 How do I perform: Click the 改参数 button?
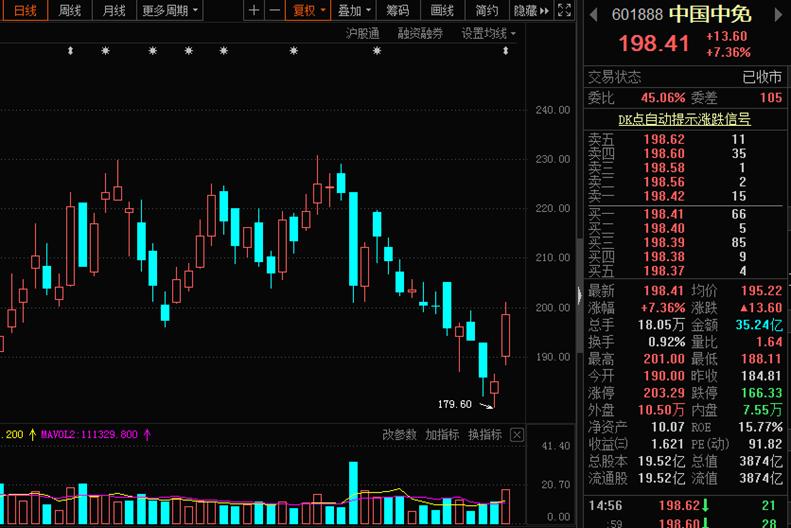point(398,434)
